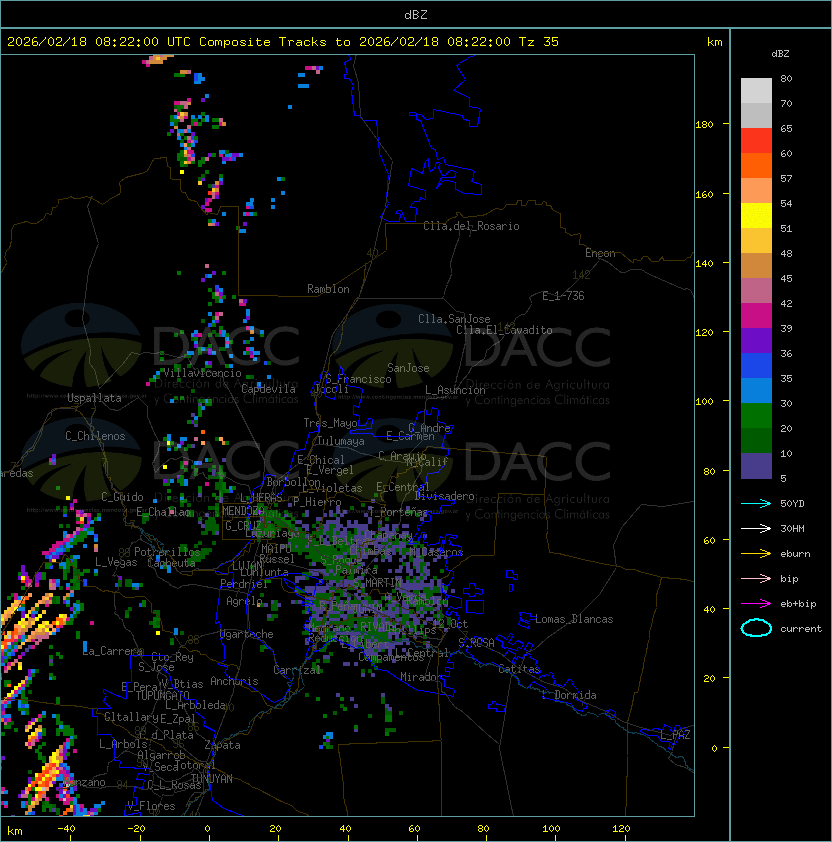Click the 'Ugarteche' map label
The image size is (832, 842).
tap(247, 634)
